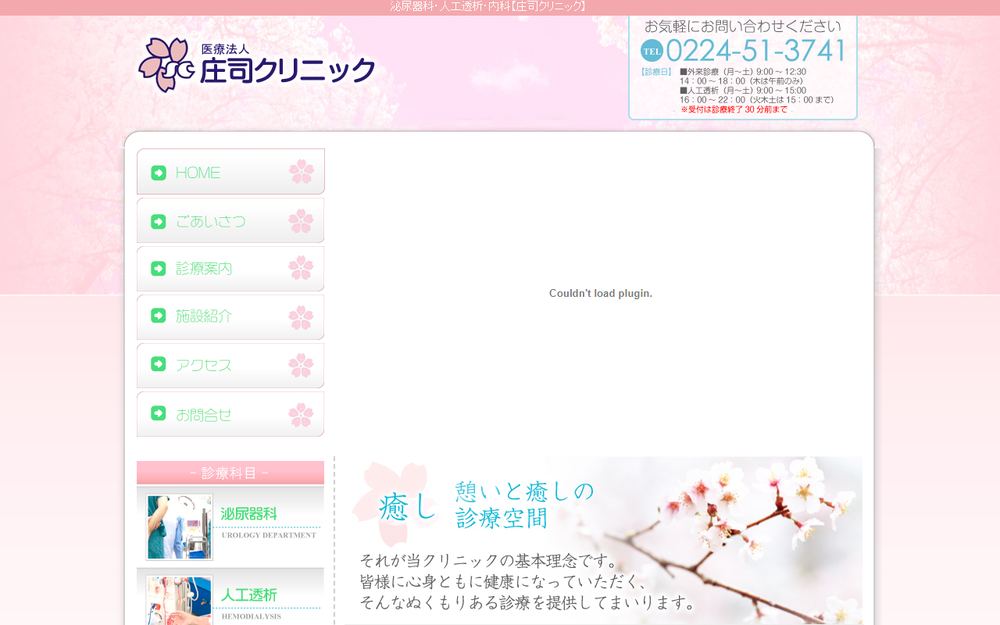Click the phone number 0224-51-3741
The image size is (1000, 625).
(x=756, y=51)
